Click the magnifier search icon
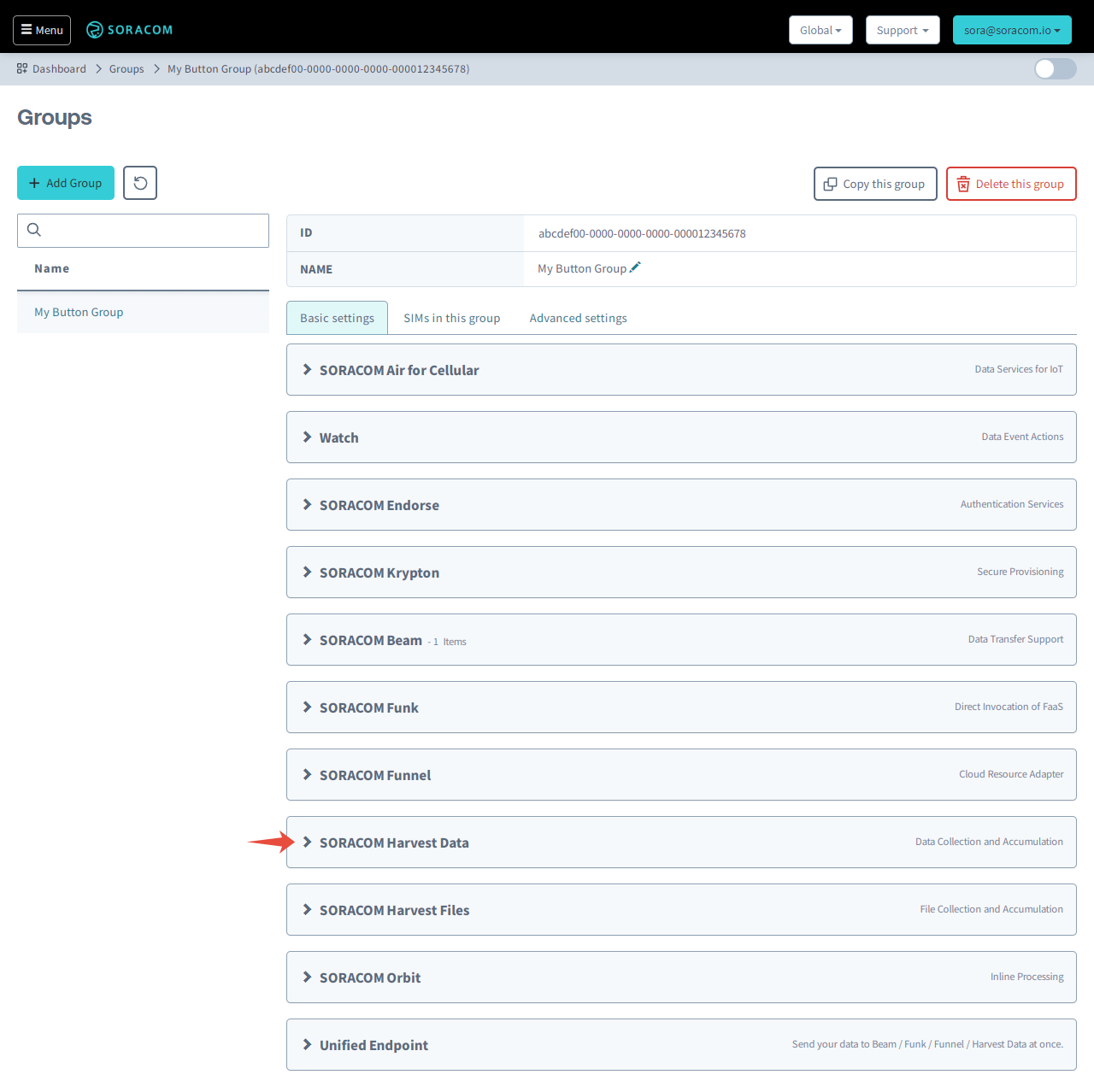 coord(34,230)
